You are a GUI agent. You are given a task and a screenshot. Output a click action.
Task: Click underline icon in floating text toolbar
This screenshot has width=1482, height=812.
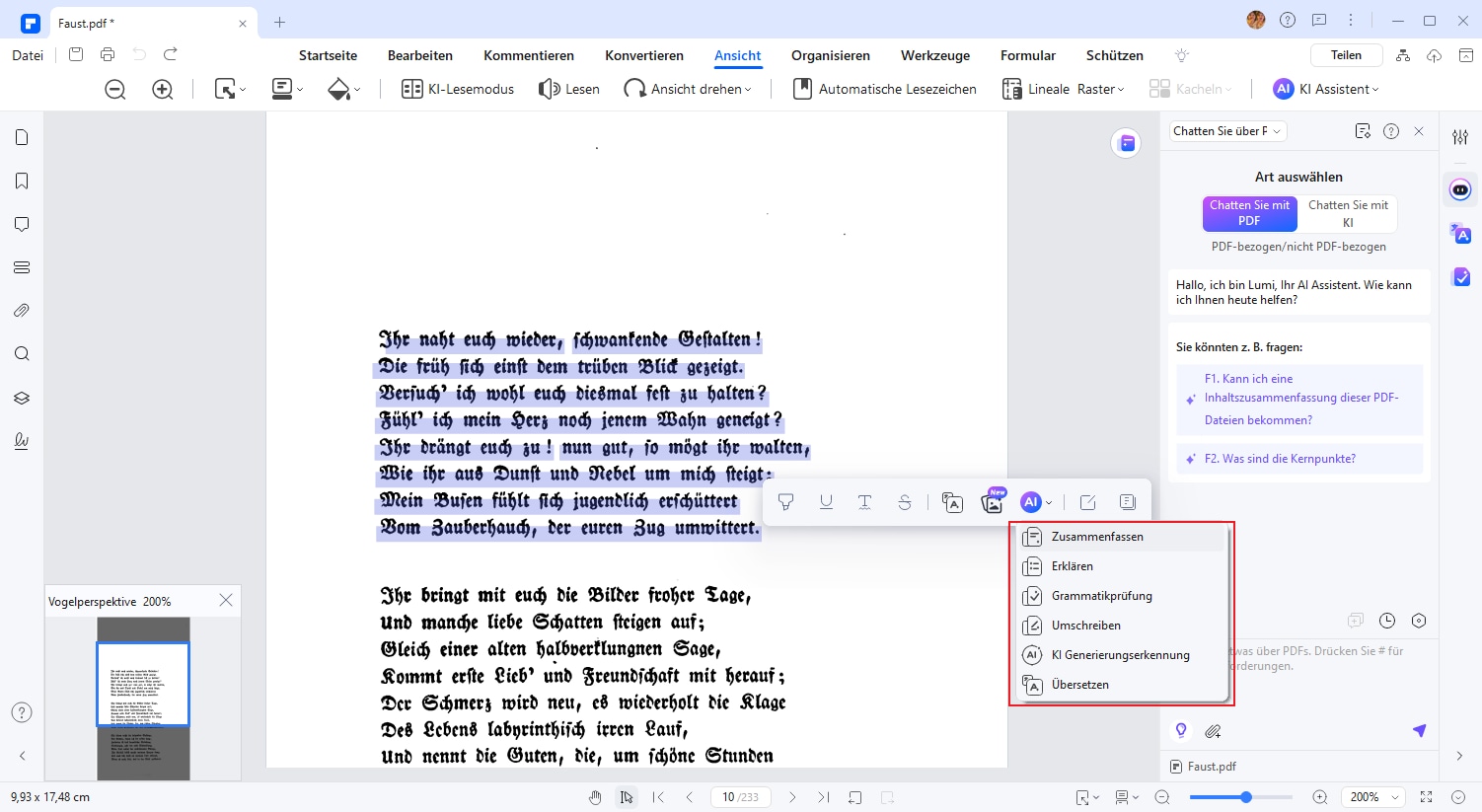[826, 502]
